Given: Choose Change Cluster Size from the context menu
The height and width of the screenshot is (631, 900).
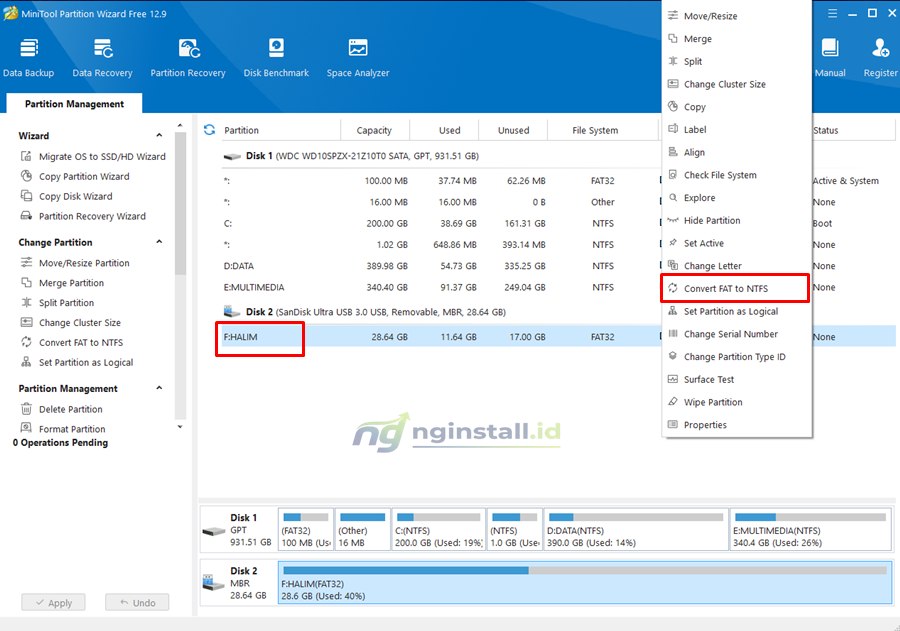Looking at the screenshot, I should pos(736,84).
